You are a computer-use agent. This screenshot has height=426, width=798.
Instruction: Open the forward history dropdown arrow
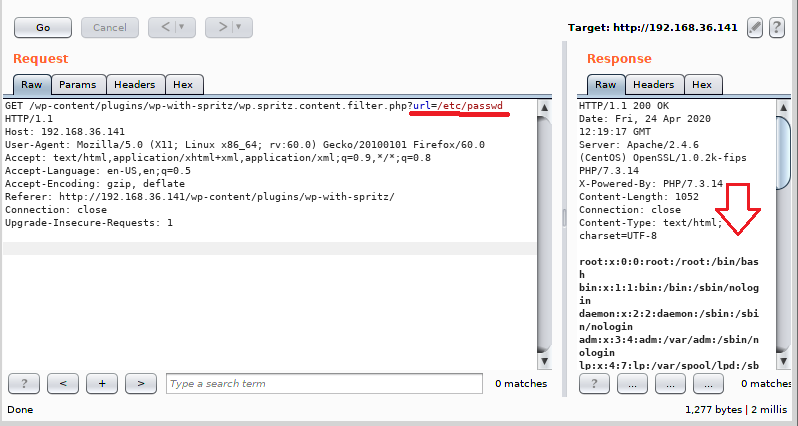pyautogui.click(x=239, y=27)
